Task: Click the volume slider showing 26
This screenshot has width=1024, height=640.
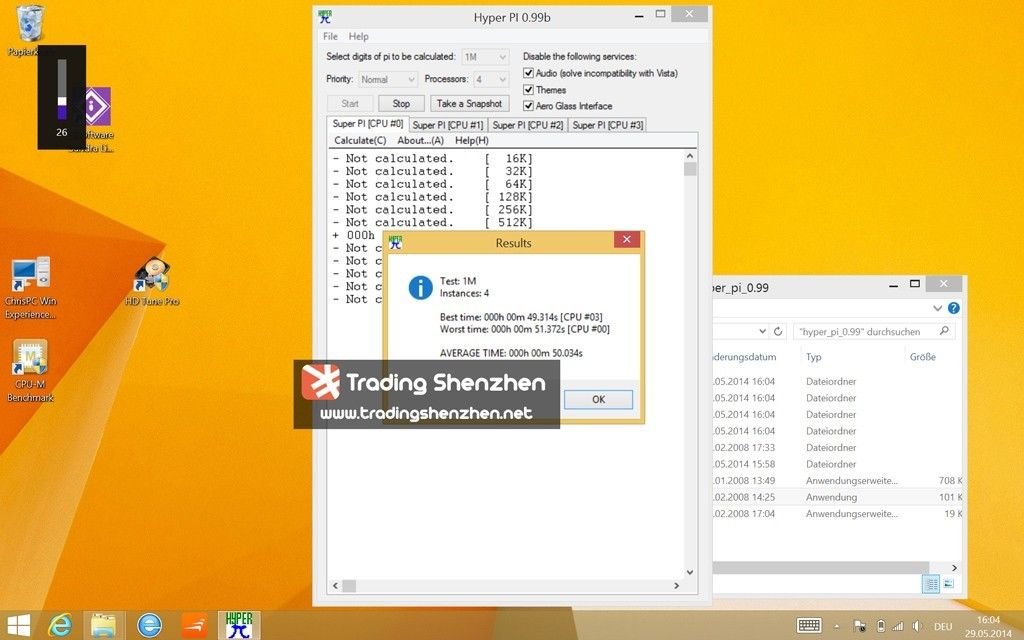Action: [62, 89]
